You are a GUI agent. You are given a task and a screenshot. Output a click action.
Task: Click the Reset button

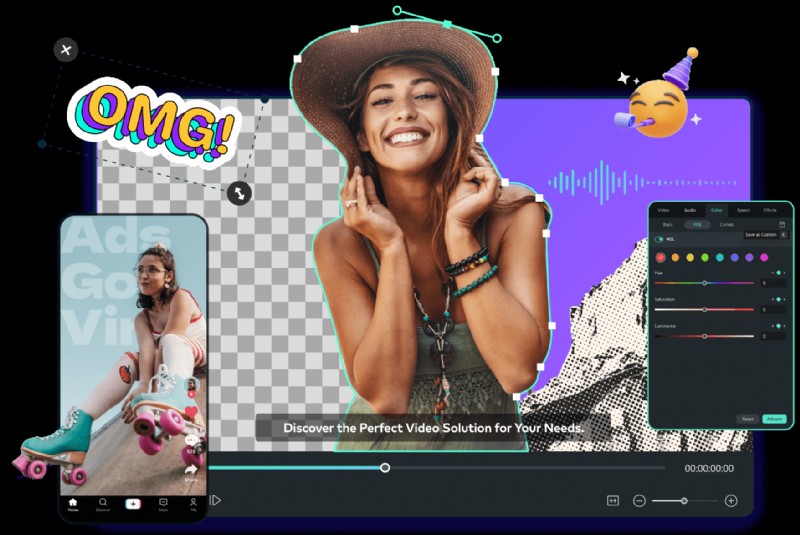click(x=748, y=419)
